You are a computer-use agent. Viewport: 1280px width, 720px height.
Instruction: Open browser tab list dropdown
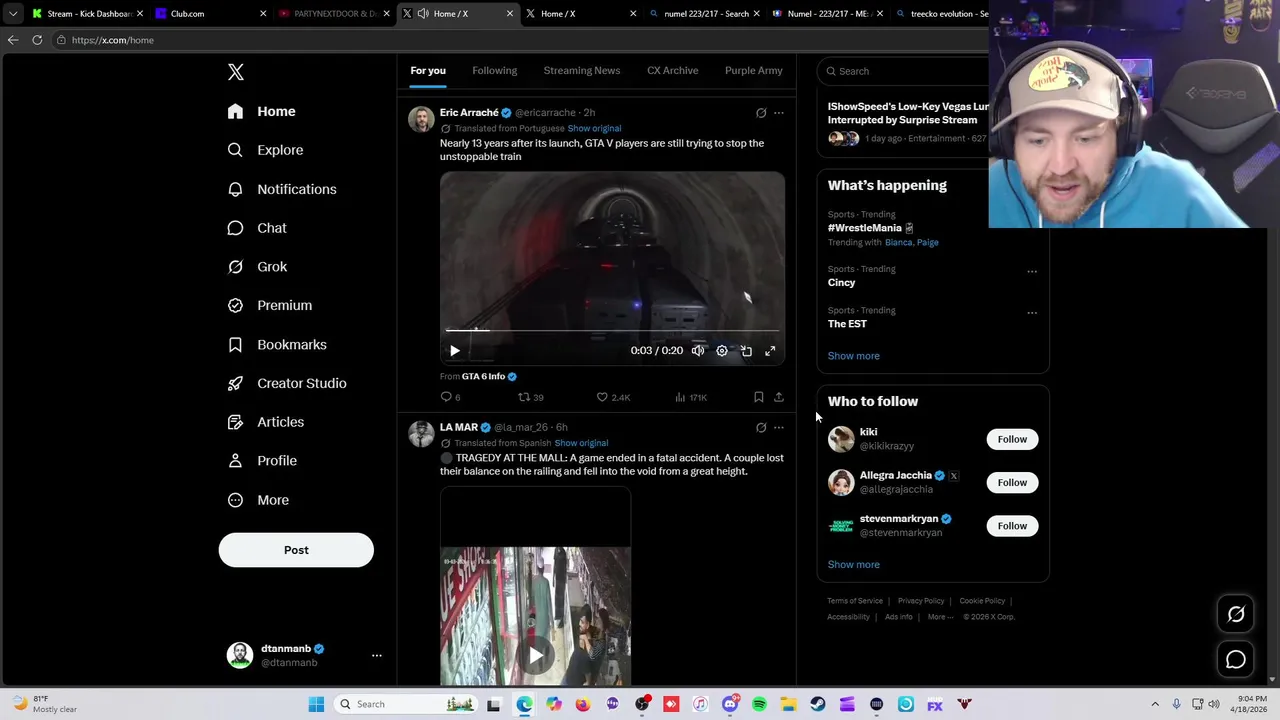pyautogui.click(x=13, y=14)
